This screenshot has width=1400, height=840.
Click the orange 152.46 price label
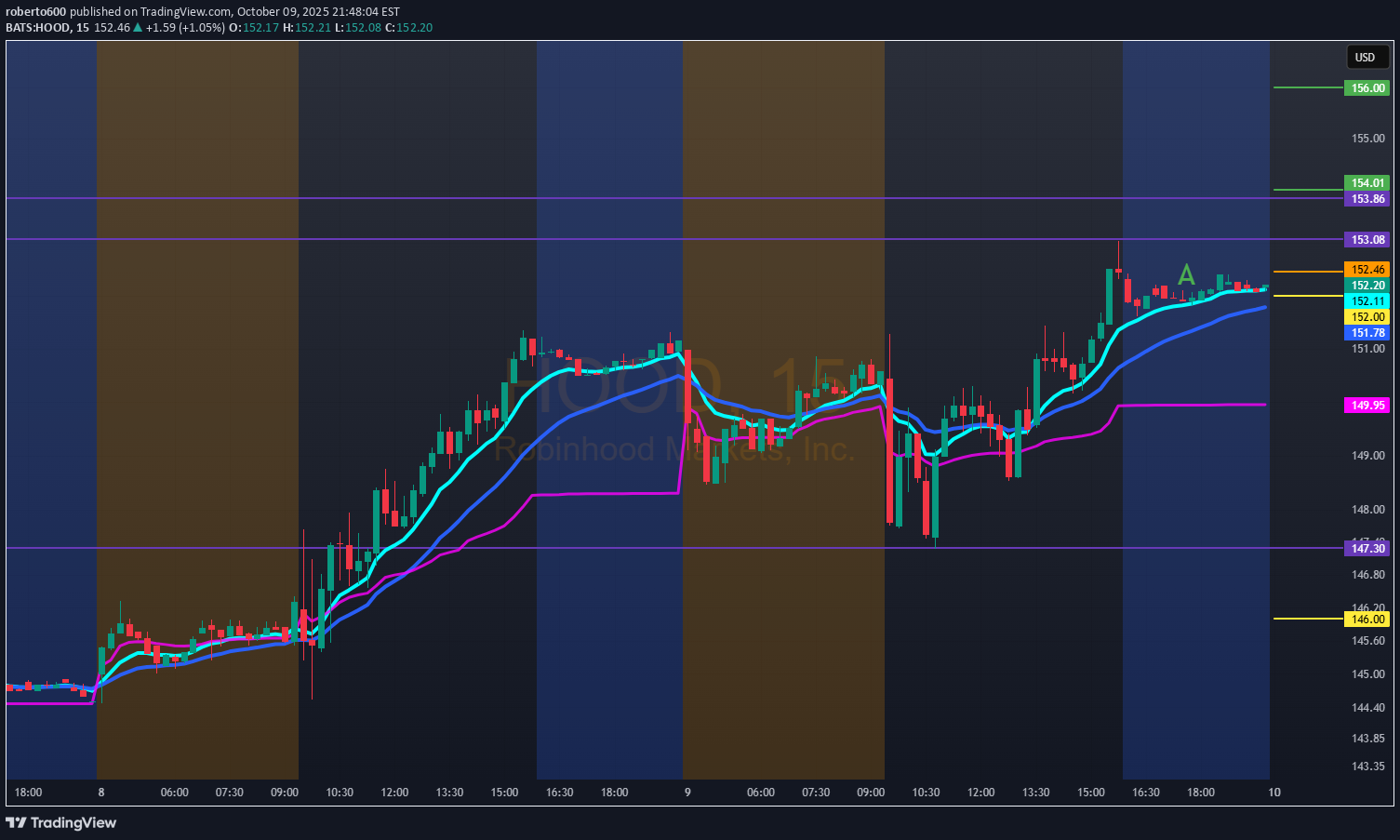pyautogui.click(x=1367, y=270)
